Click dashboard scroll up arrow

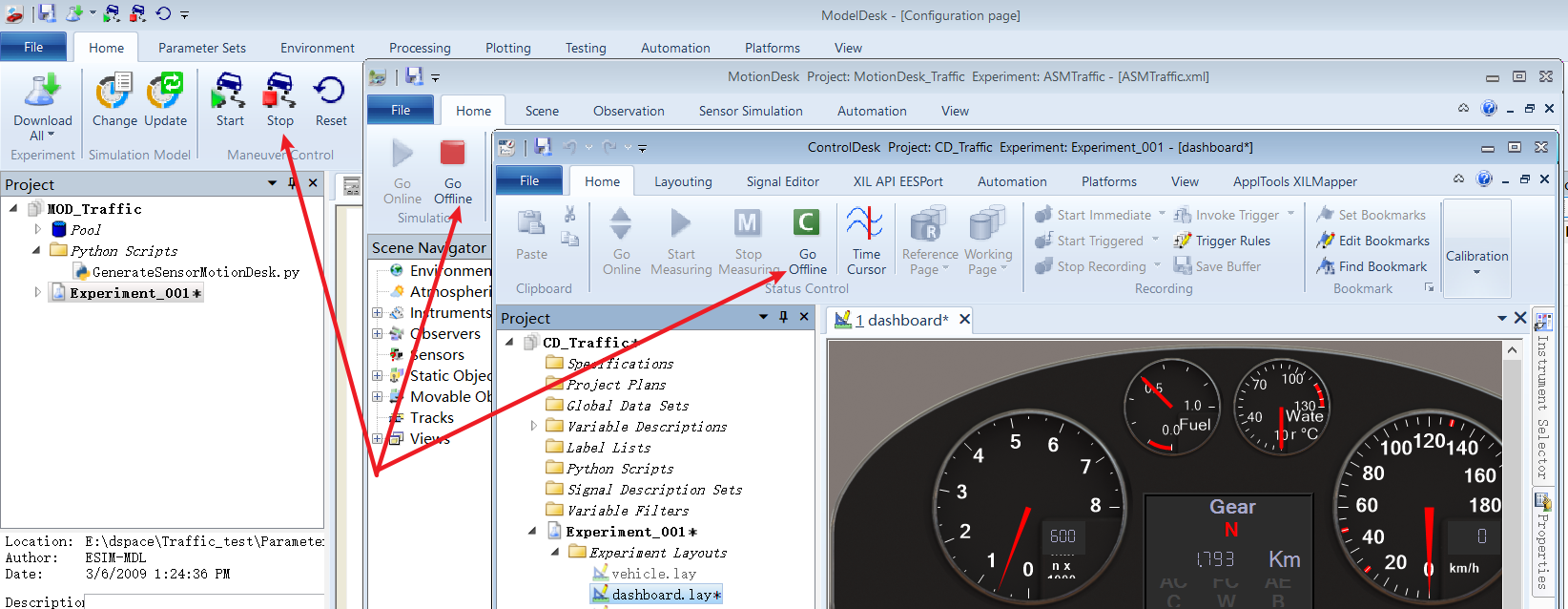1512,350
